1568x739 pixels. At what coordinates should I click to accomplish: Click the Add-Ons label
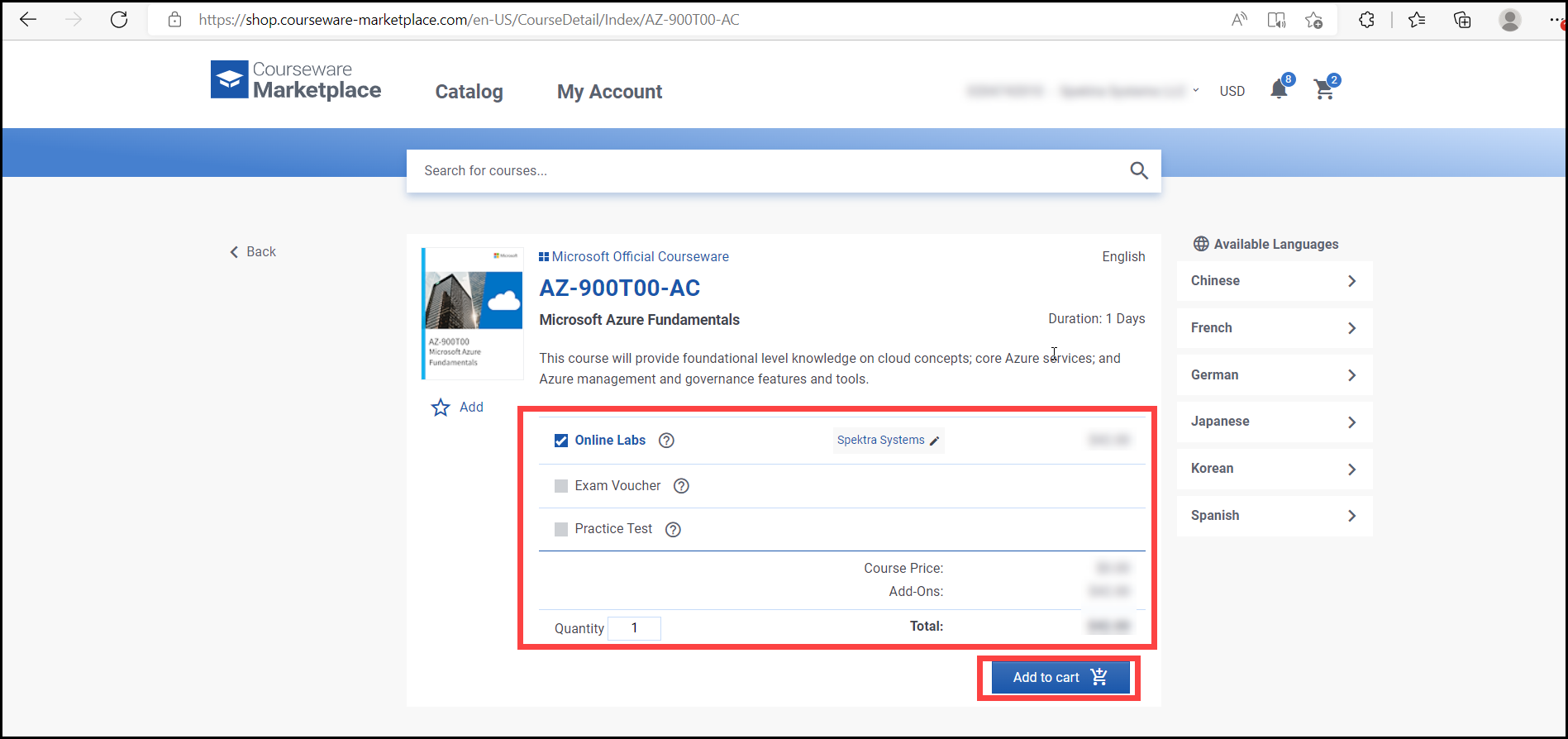(916, 592)
